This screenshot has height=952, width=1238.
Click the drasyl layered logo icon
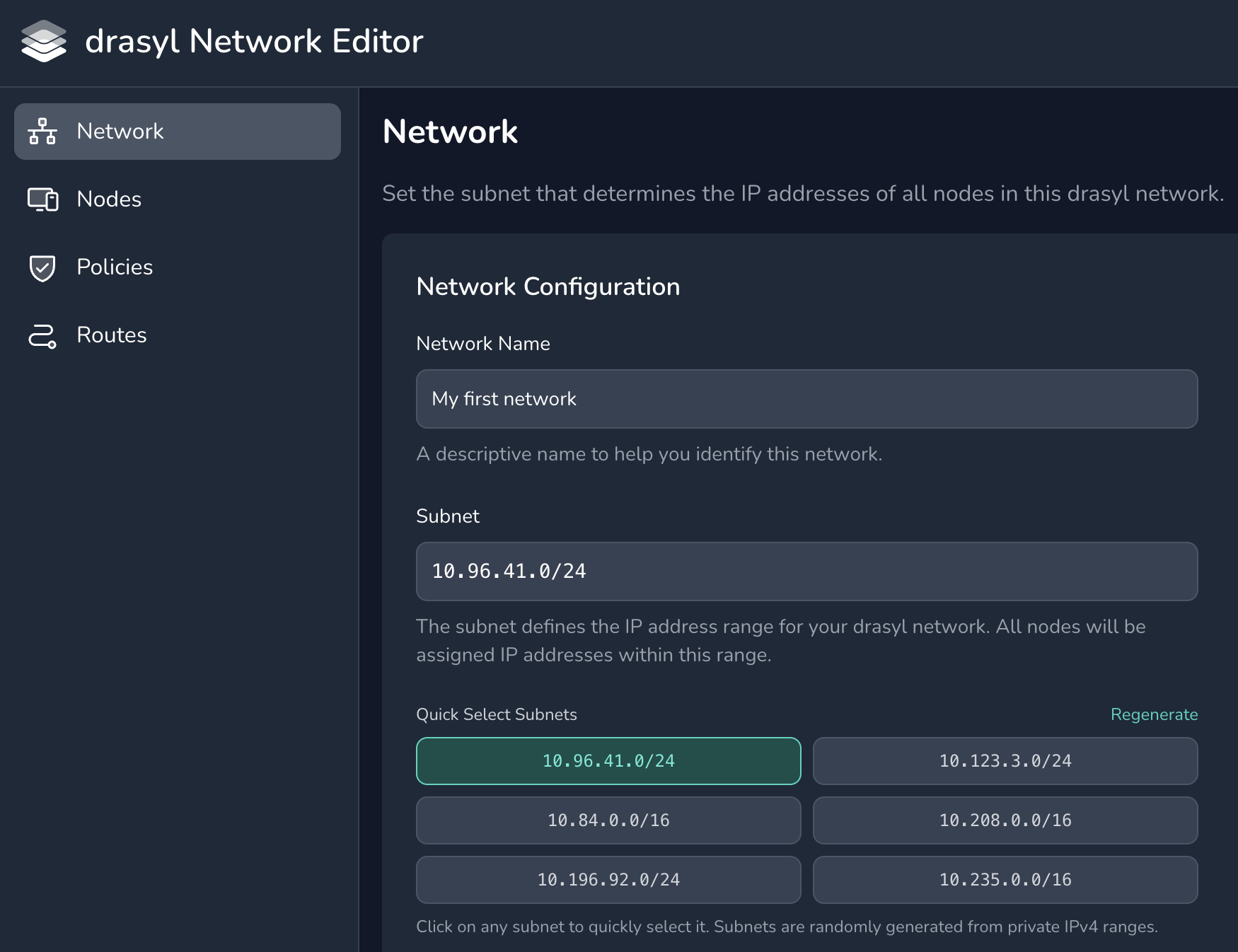[43, 41]
